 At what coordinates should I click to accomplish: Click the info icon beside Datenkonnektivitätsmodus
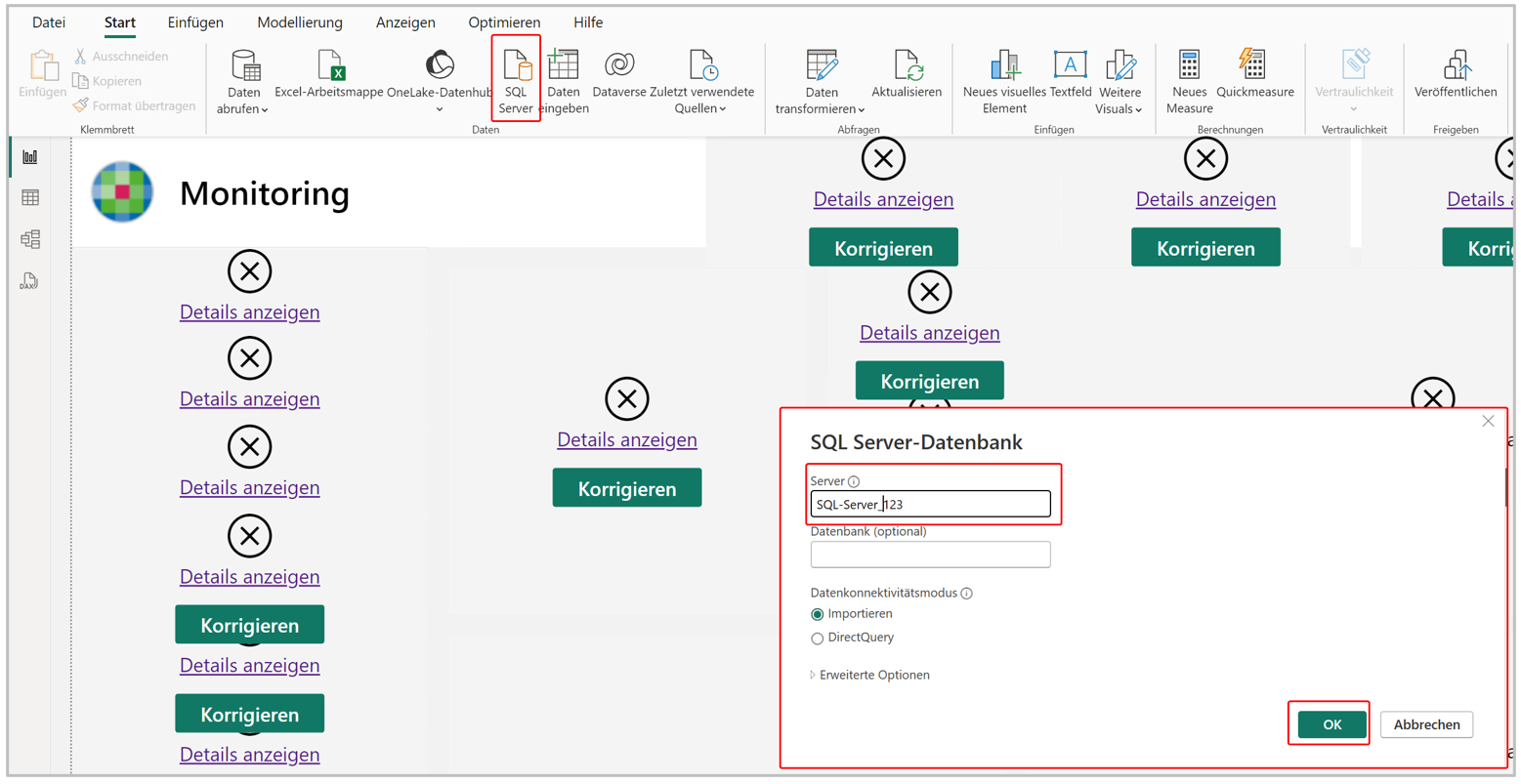(x=966, y=593)
